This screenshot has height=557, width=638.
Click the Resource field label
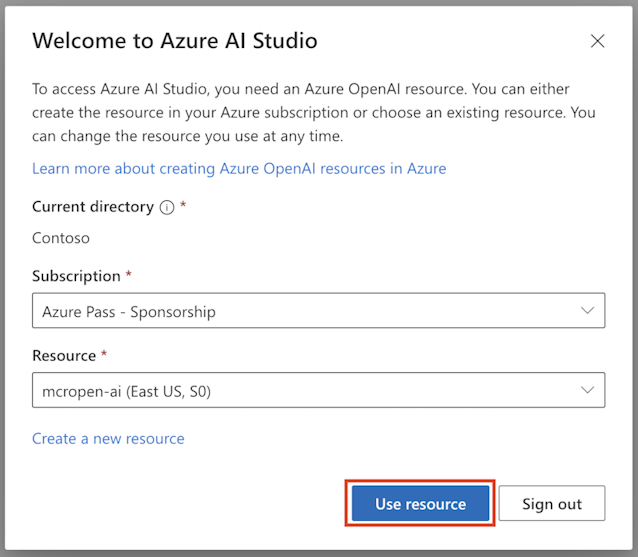pos(64,356)
